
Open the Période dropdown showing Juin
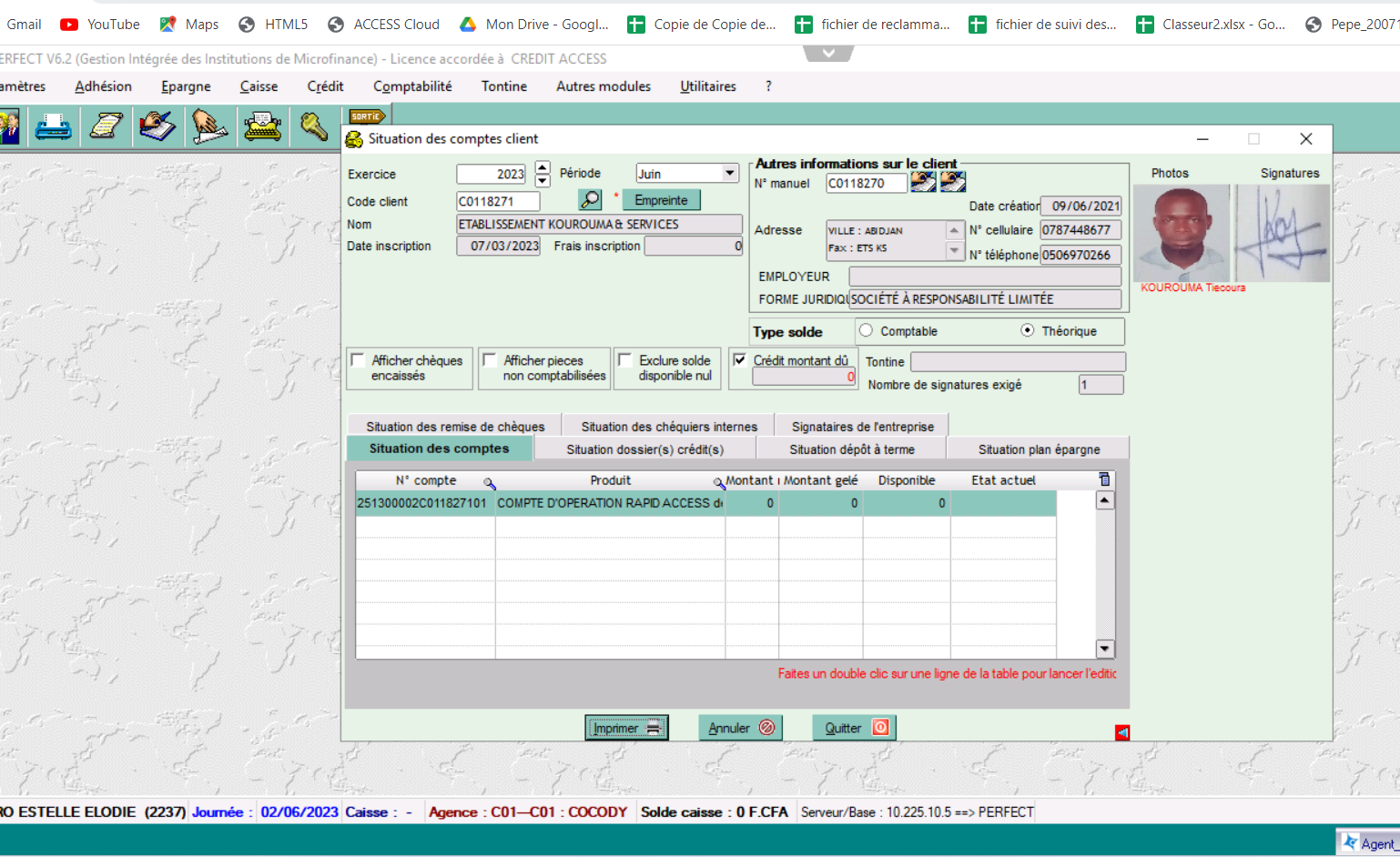(x=729, y=174)
